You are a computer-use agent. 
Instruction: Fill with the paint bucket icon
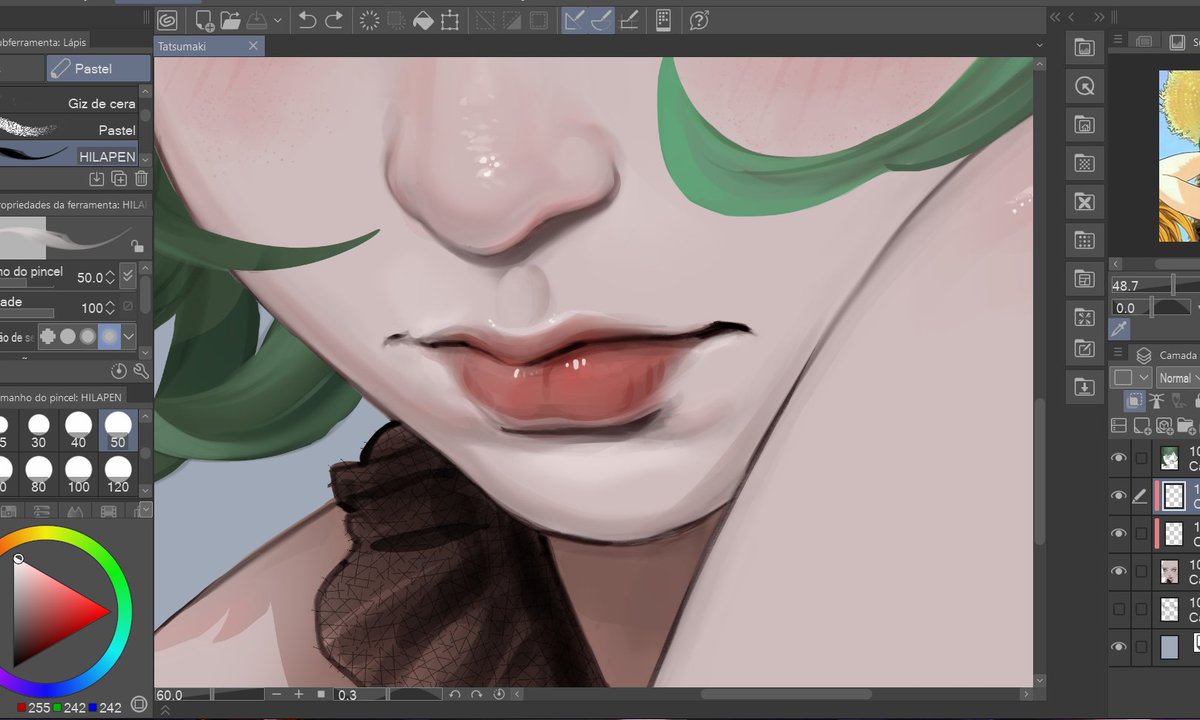click(x=423, y=20)
